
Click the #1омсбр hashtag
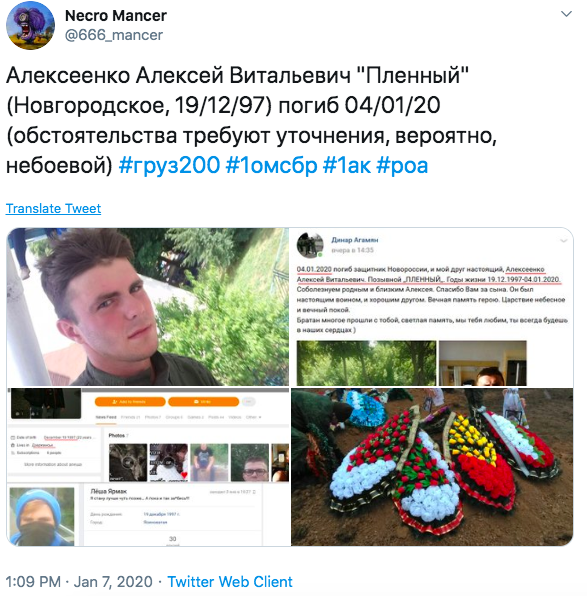click(271, 165)
